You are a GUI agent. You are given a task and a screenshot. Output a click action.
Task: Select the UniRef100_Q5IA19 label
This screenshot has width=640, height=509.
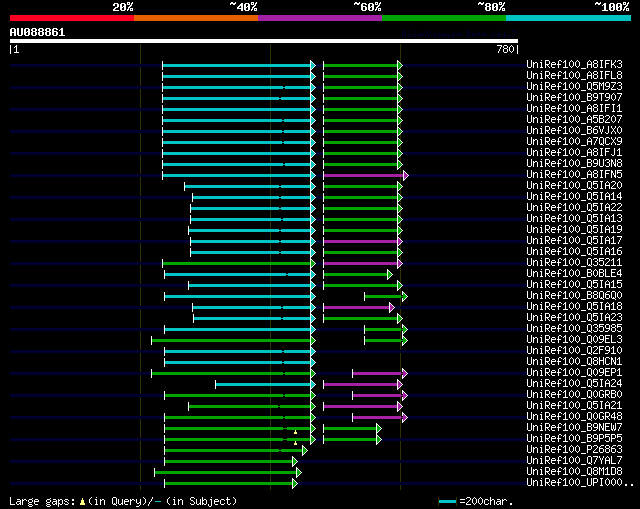574,230
